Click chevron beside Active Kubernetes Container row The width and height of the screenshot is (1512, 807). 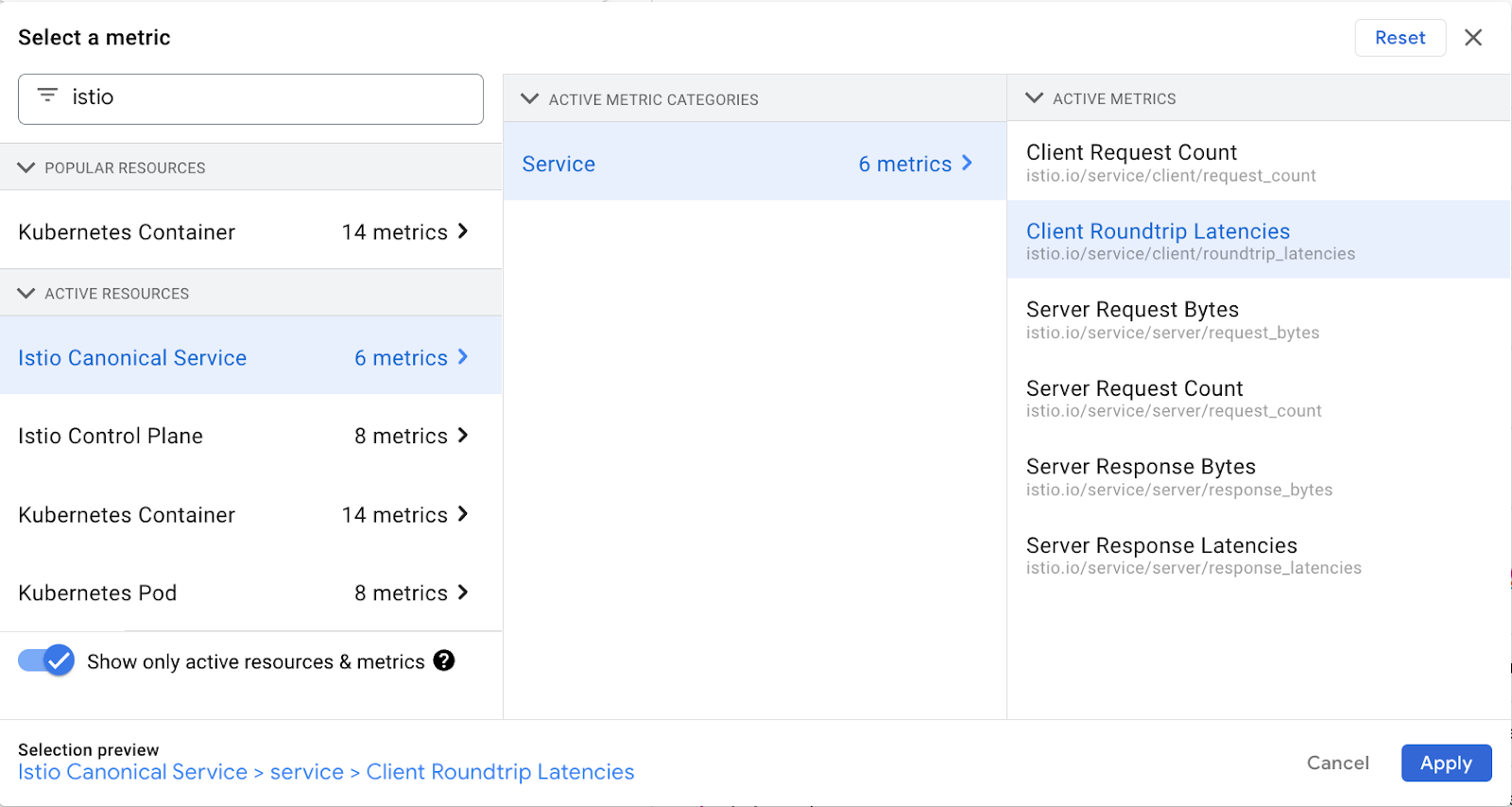click(463, 514)
